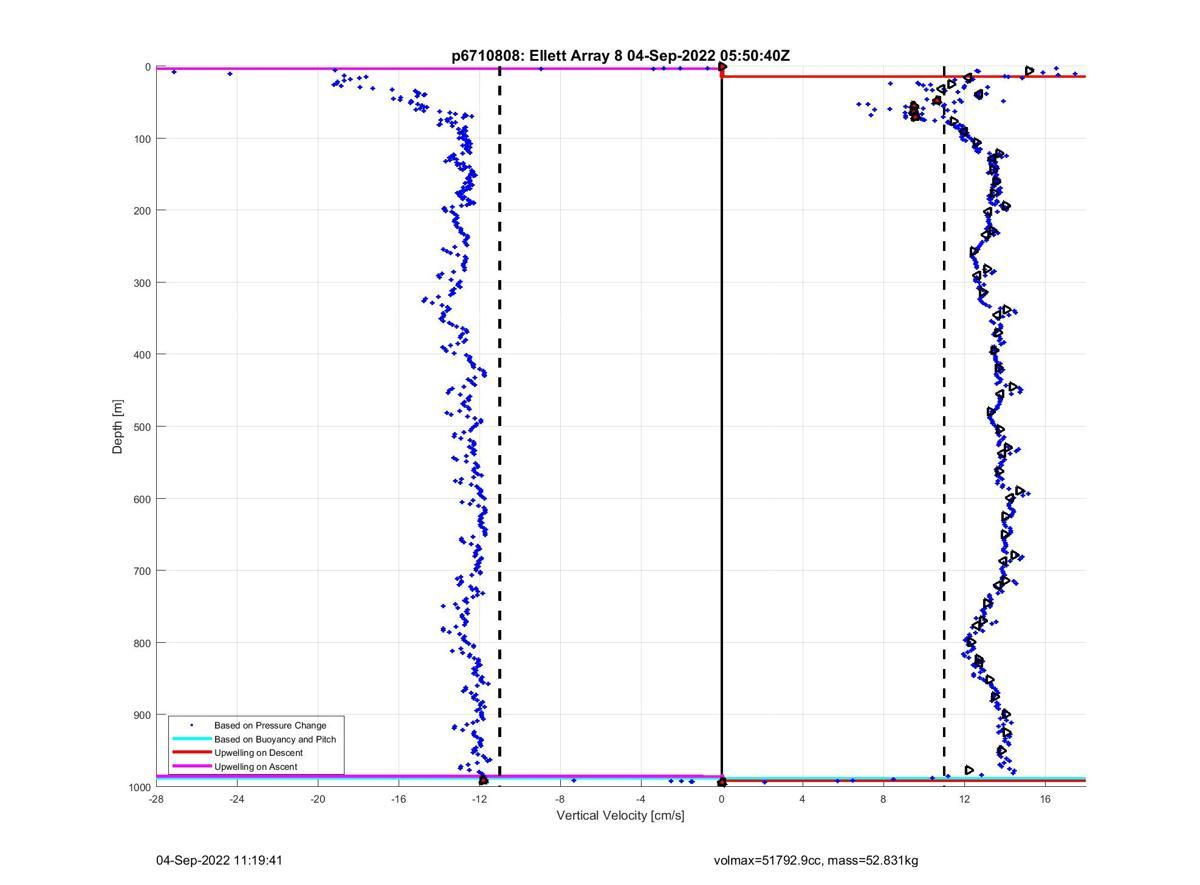Select the 'Based on Buoyancy and Pitch' legend entry
This screenshot has height=885, width=1200.
coord(275,739)
